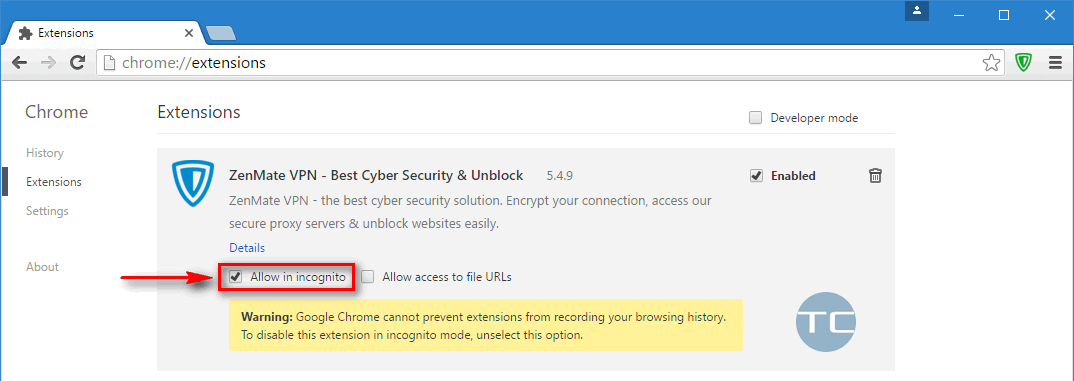Click the back navigation arrow
The width and height of the screenshot is (1074, 381).
click(19, 63)
